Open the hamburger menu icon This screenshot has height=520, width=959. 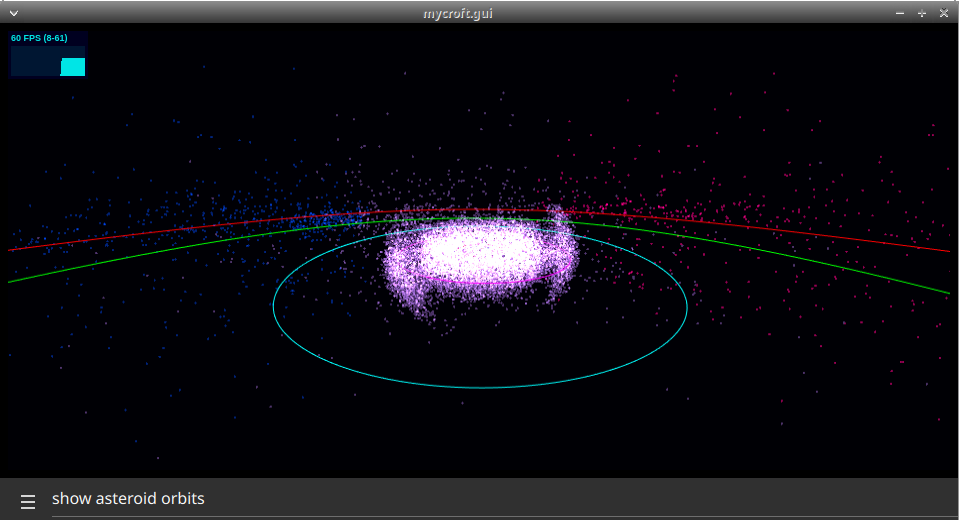point(28,502)
